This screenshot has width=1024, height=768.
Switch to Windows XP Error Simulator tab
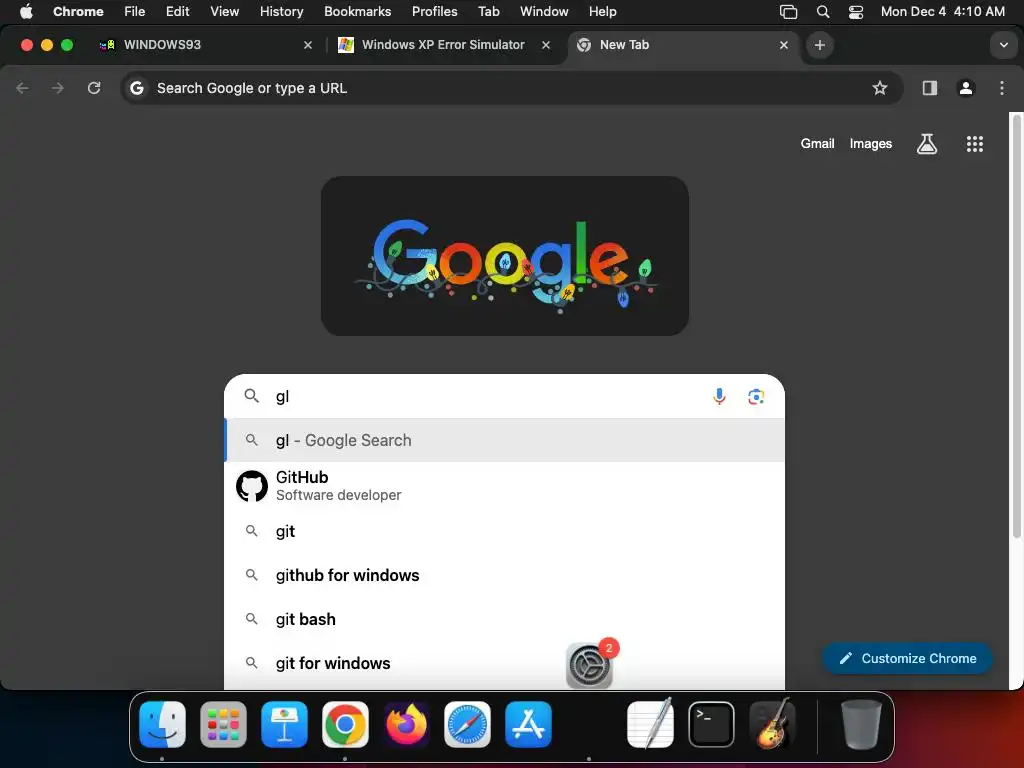444,45
